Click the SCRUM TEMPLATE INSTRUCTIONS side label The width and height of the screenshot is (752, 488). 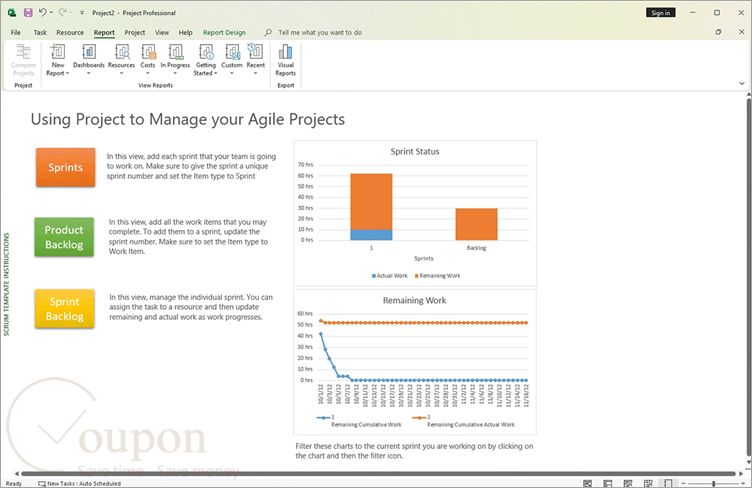tap(7, 284)
